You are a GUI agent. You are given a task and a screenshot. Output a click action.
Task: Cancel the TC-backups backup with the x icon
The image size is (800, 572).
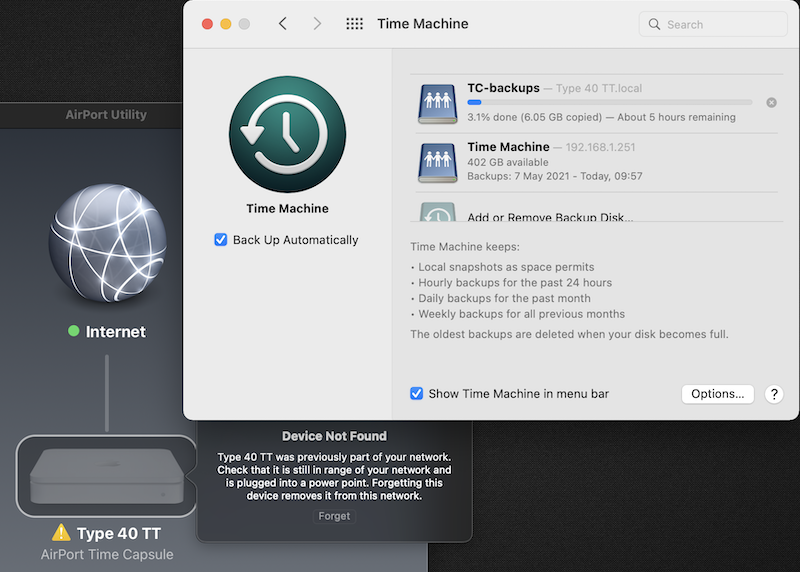tap(771, 103)
